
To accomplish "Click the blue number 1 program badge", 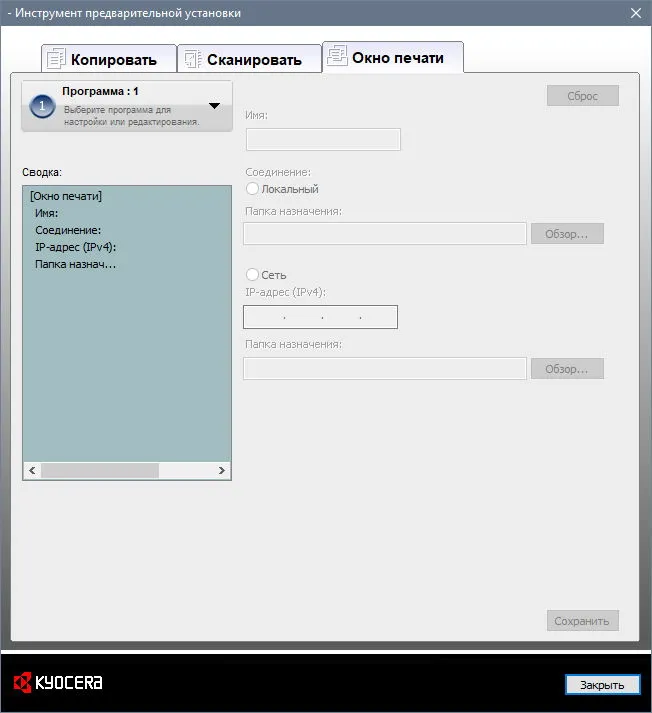I will point(42,106).
